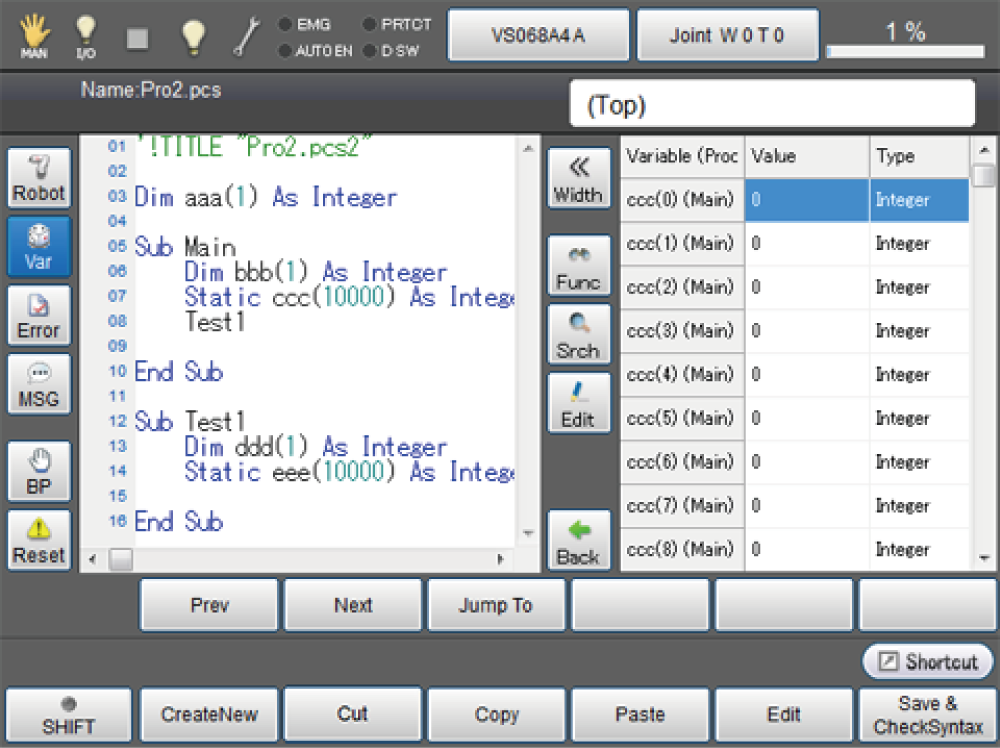The image size is (1000, 748).
Task: Open the MSG message panel
Action: [x=39, y=384]
